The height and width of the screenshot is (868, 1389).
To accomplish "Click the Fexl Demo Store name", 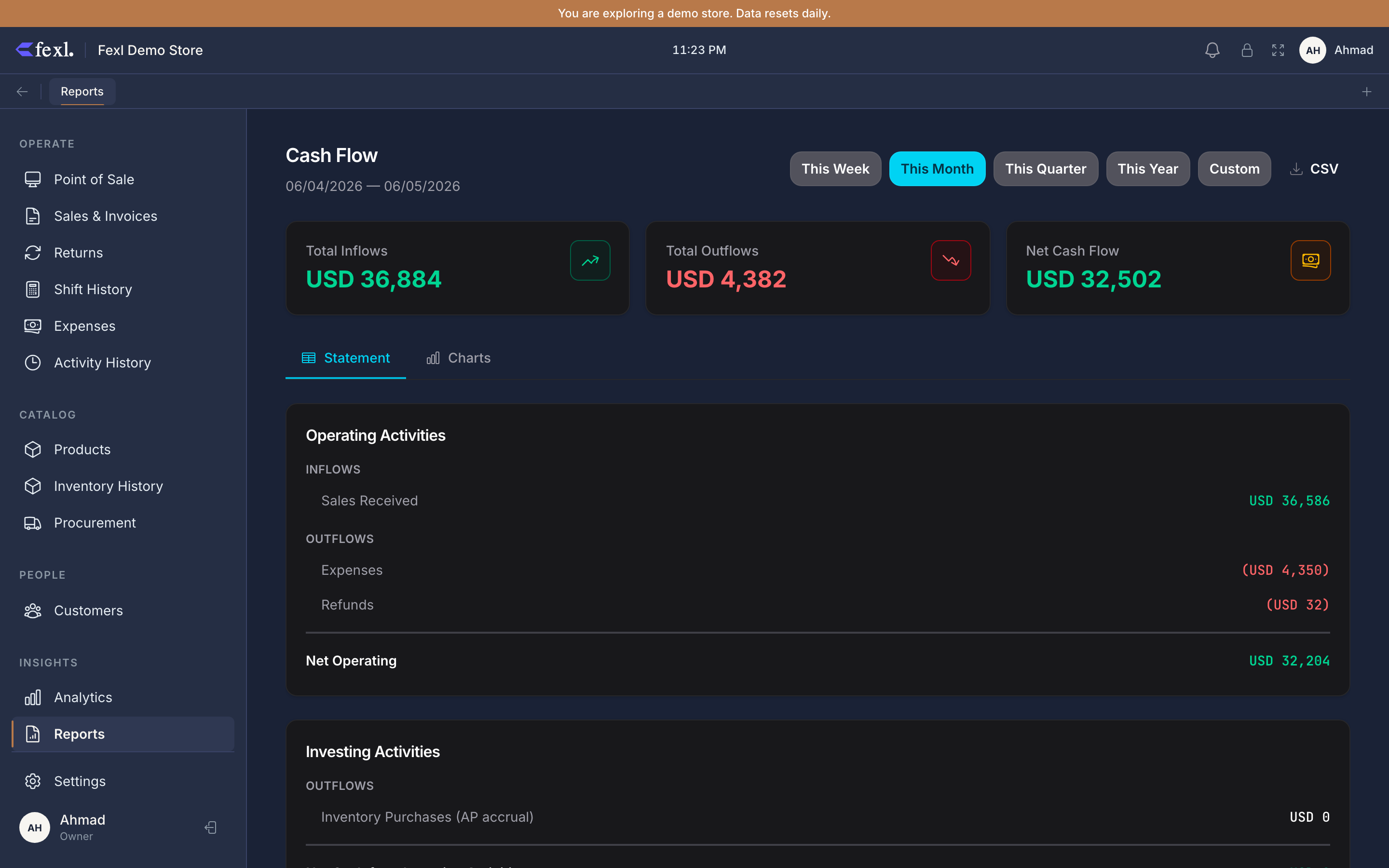I will 150,50.
